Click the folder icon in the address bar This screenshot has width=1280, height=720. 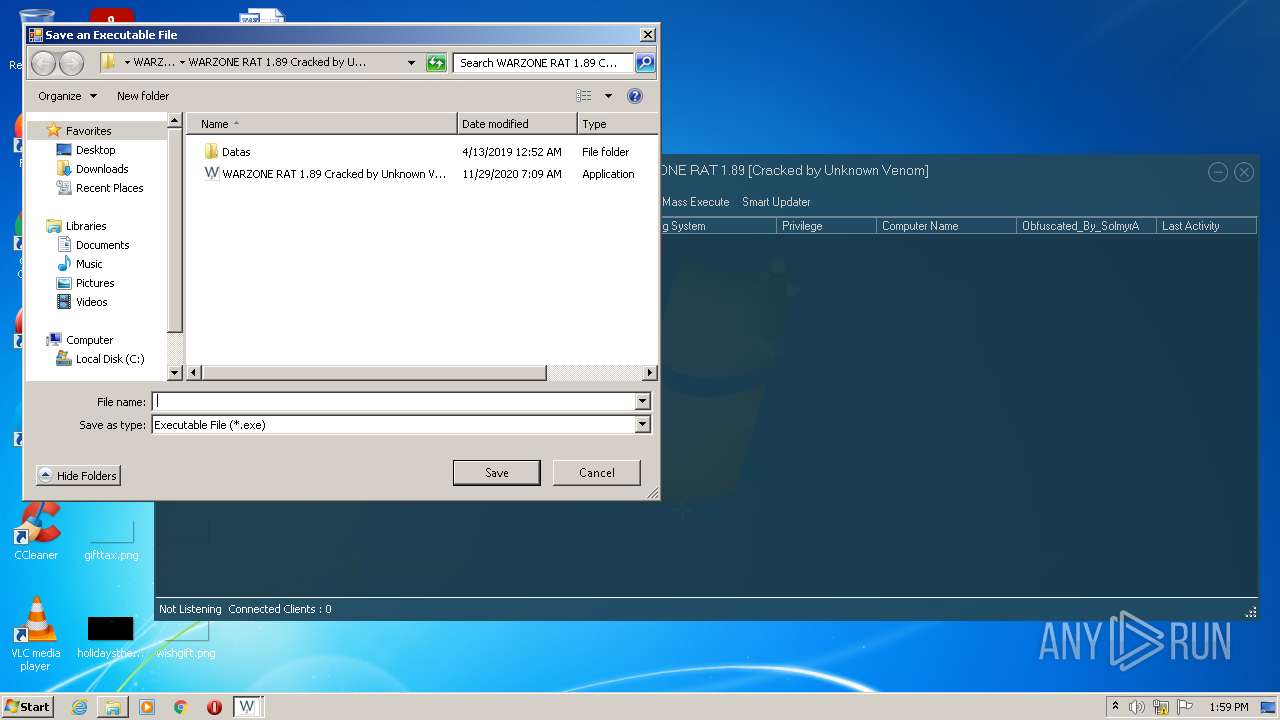click(109, 62)
